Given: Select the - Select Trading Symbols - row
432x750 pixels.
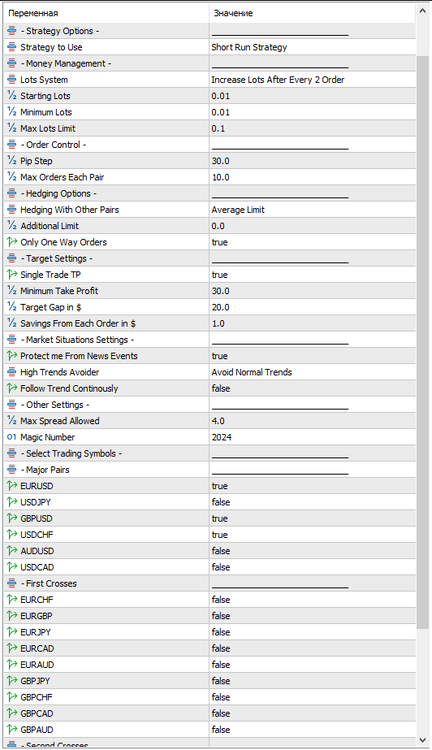Looking at the screenshot, I should (x=210, y=454).
